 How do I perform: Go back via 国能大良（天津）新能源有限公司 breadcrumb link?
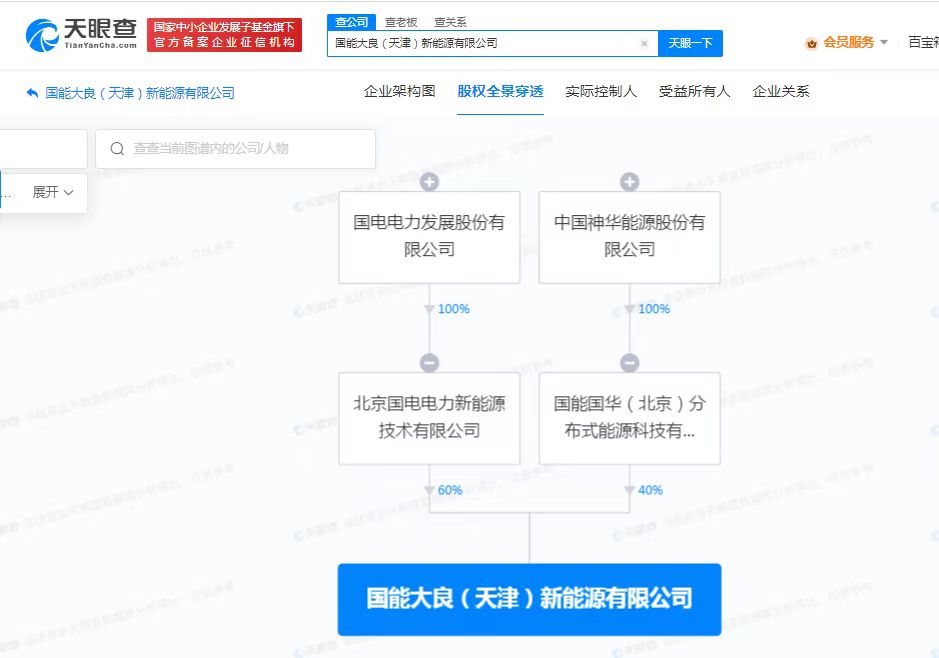pyautogui.click(x=140, y=93)
